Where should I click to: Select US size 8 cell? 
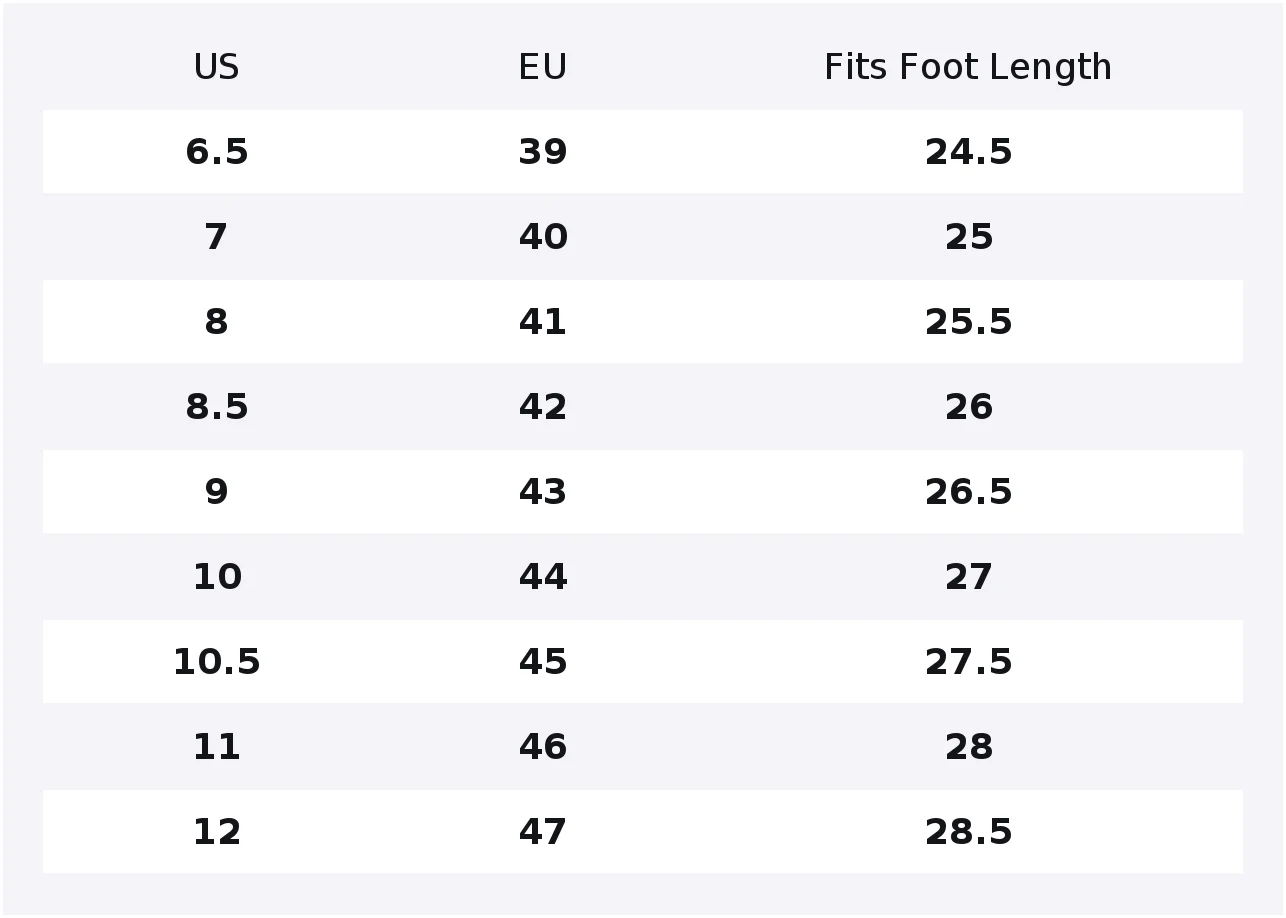coord(216,322)
